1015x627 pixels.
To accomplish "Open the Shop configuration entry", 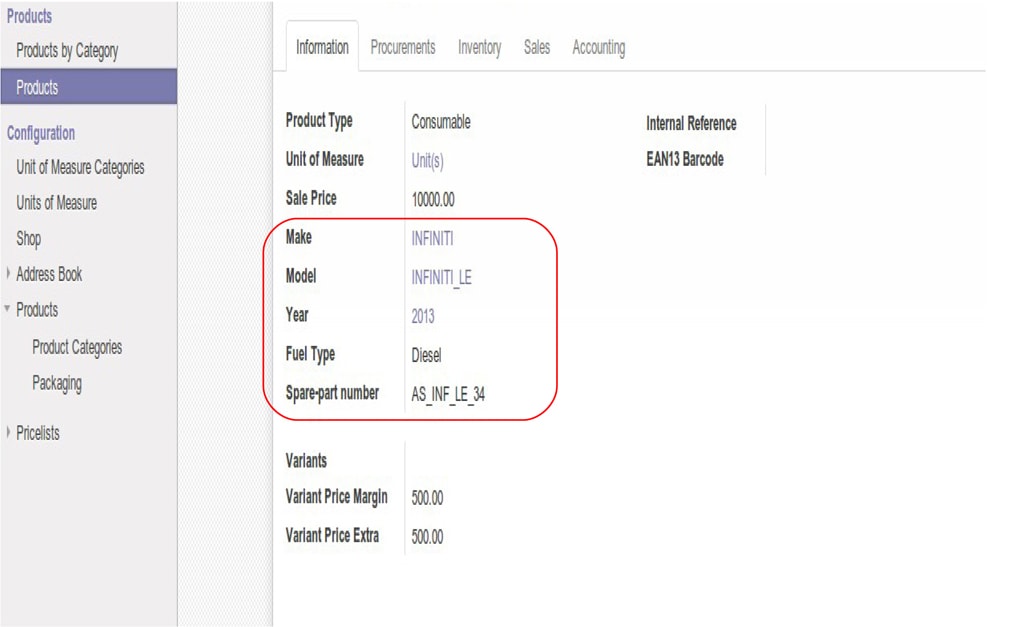I will pos(28,239).
